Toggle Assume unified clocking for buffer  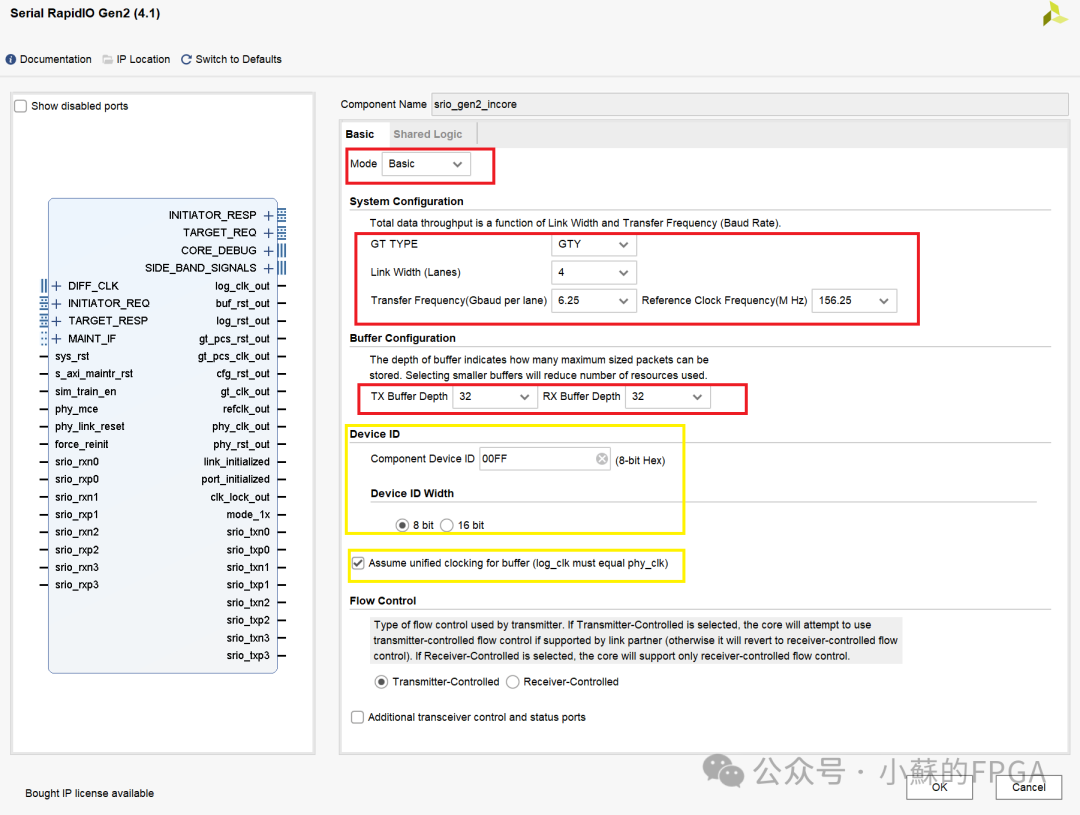tap(358, 563)
